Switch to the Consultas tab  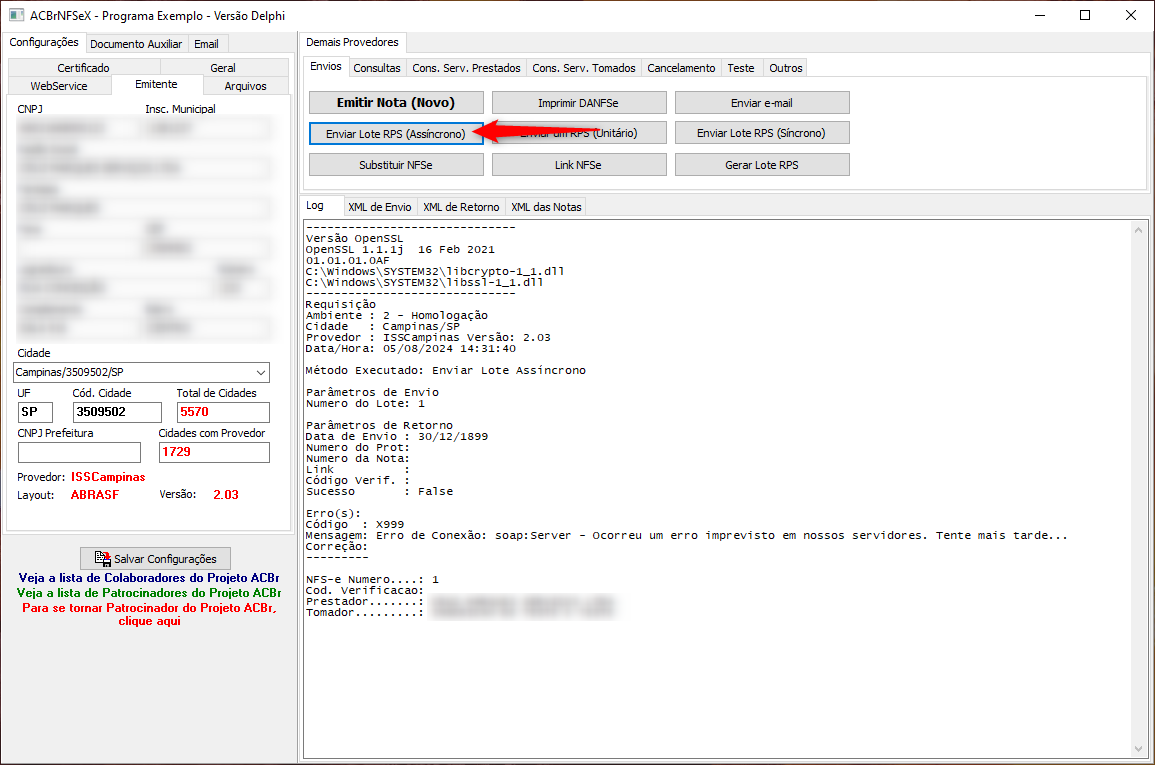coord(376,68)
